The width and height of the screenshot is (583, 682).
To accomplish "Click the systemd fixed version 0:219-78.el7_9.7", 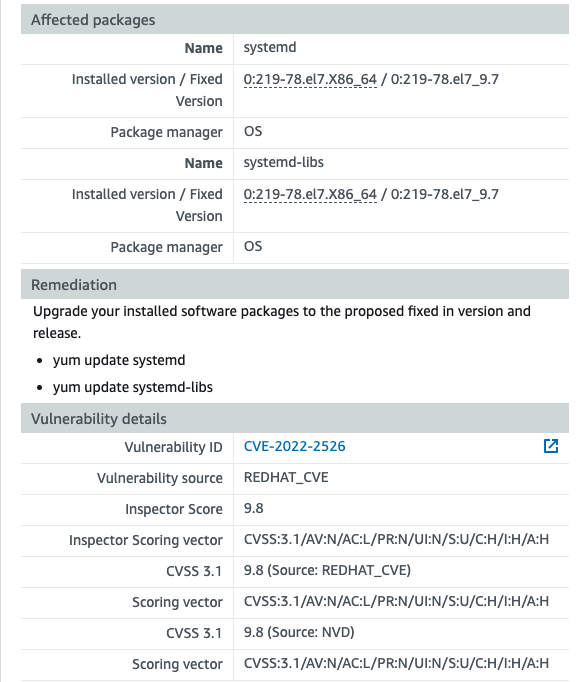I will click(445, 79).
